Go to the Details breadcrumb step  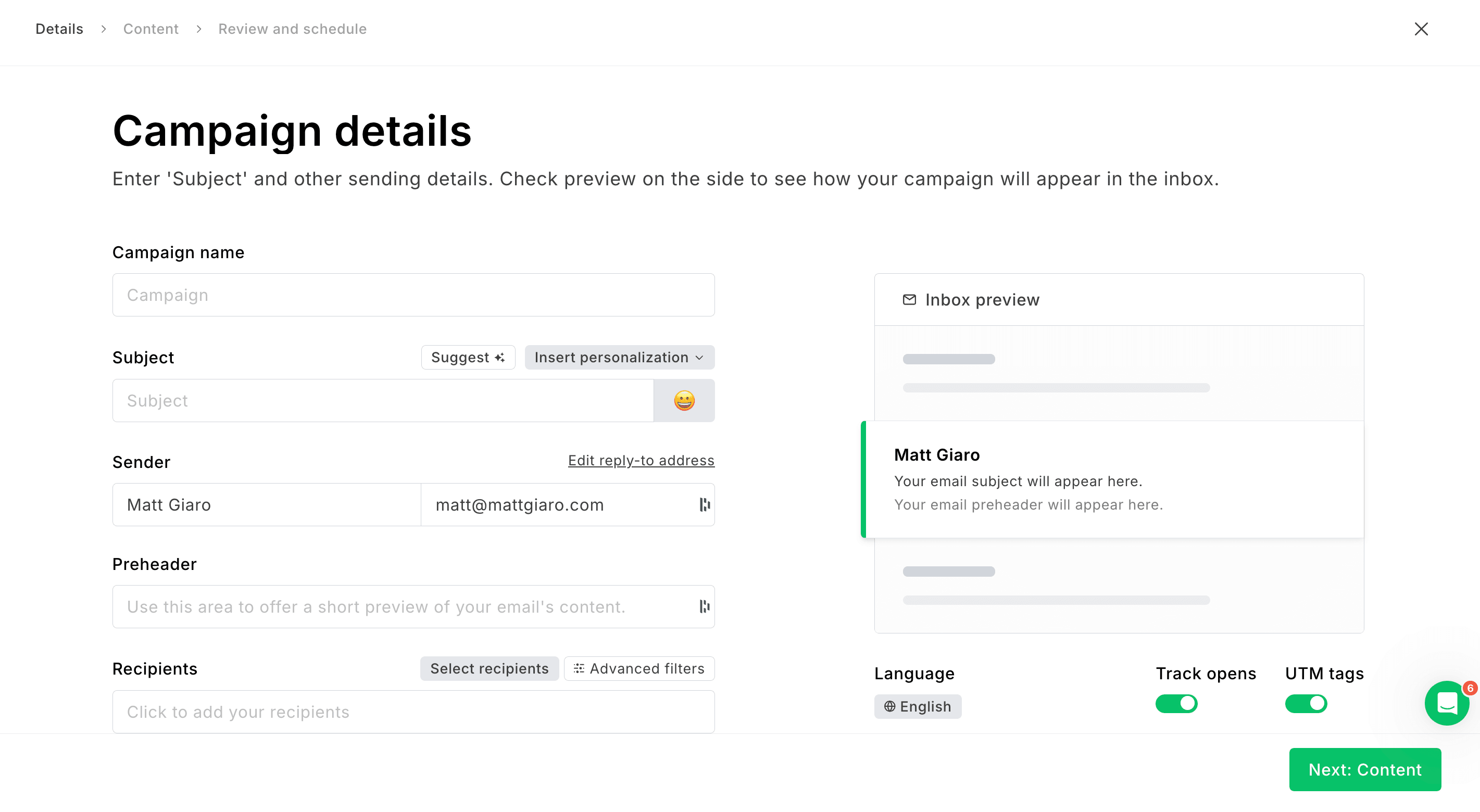click(x=59, y=29)
